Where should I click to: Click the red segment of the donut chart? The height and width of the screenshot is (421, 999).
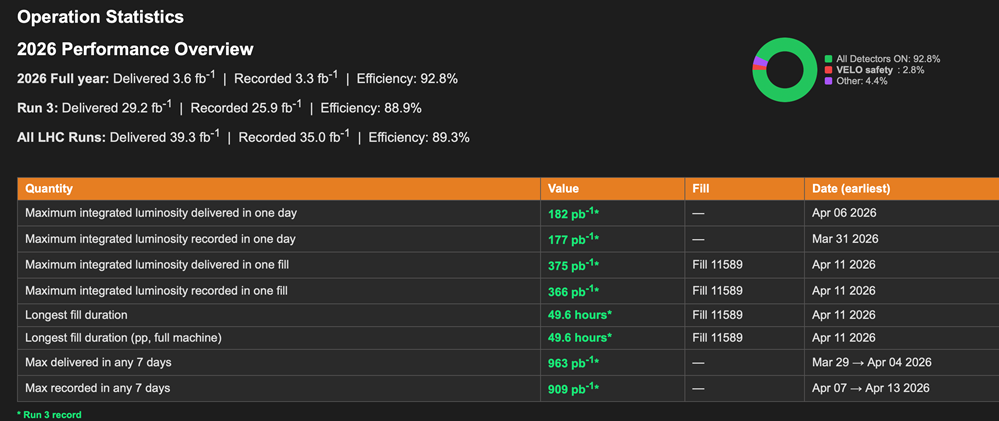[x=757, y=69]
